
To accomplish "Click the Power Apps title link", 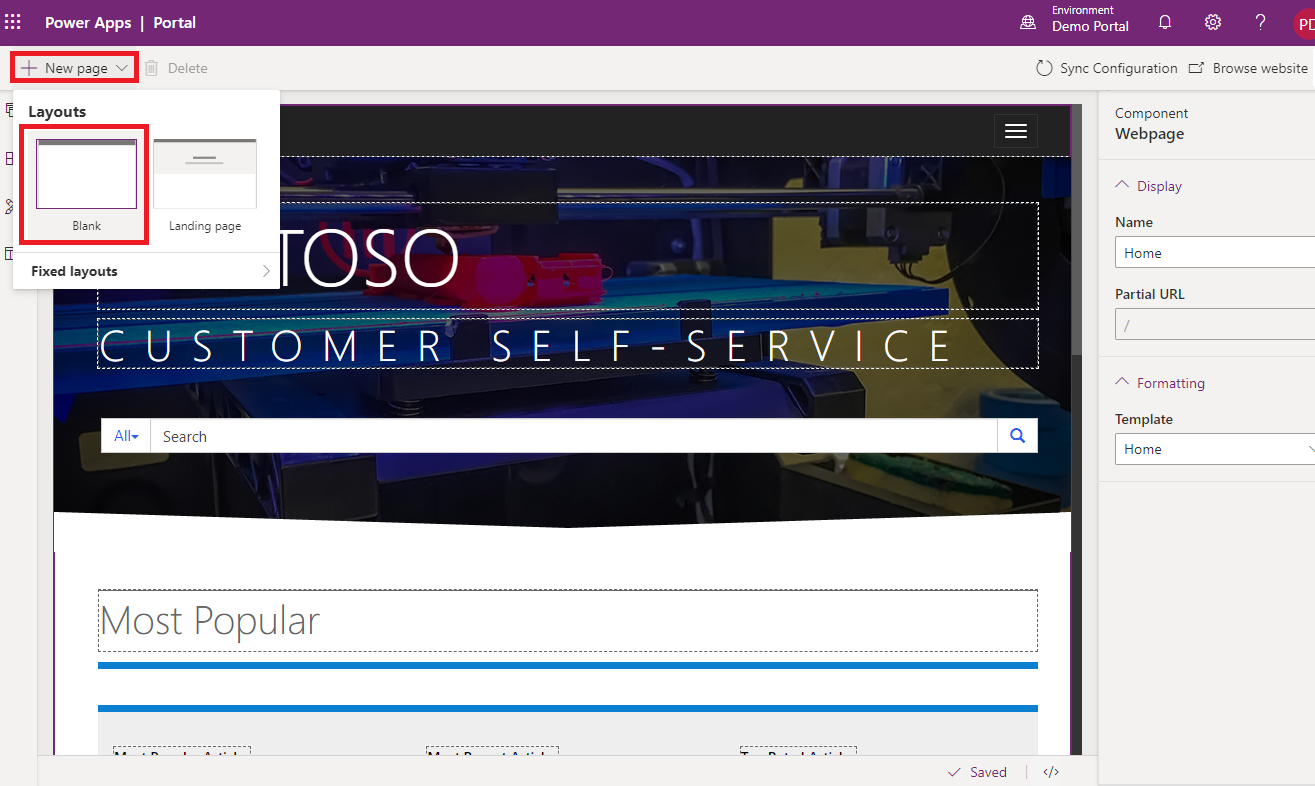I will click(x=88, y=22).
